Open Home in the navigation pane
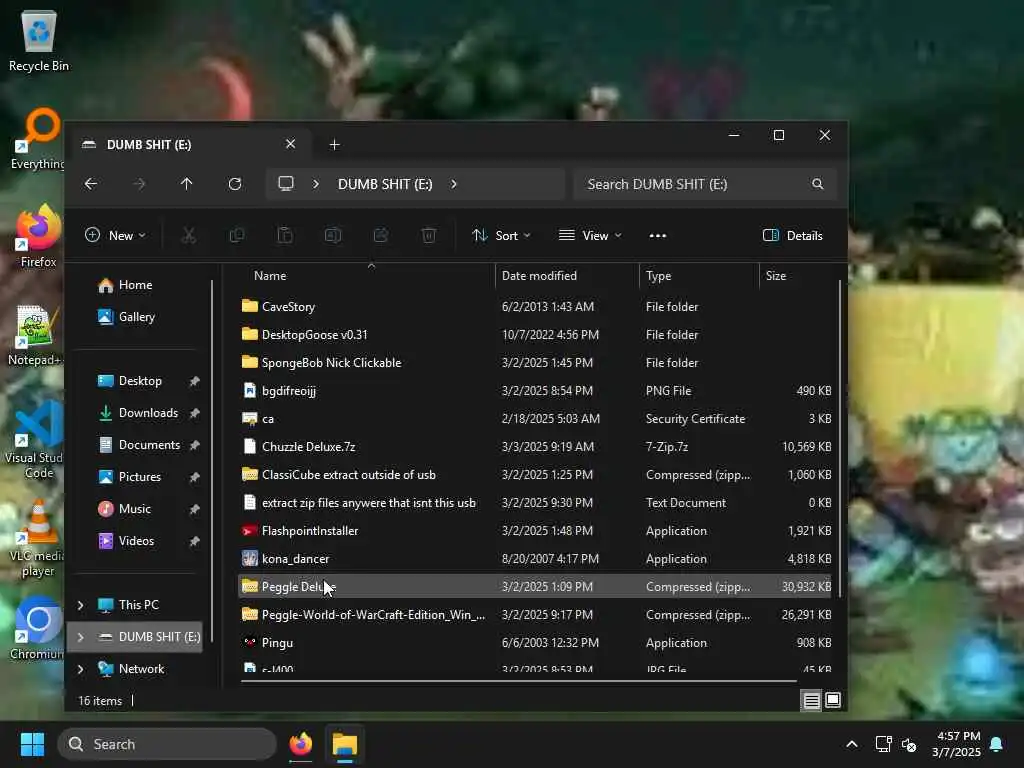The width and height of the screenshot is (1024, 768). [125, 285]
